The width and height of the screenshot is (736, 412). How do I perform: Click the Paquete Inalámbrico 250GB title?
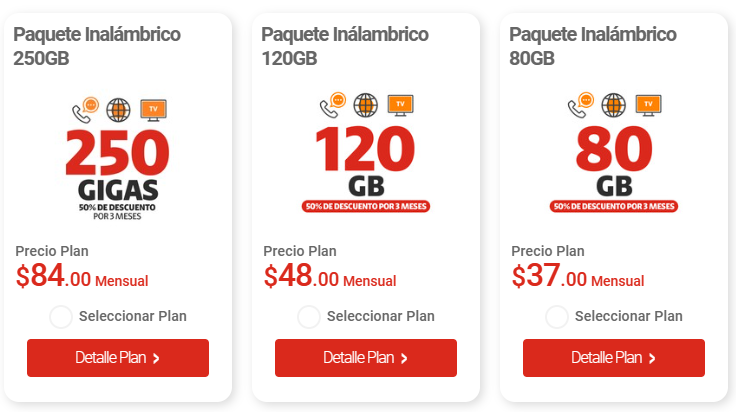click(x=97, y=46)
